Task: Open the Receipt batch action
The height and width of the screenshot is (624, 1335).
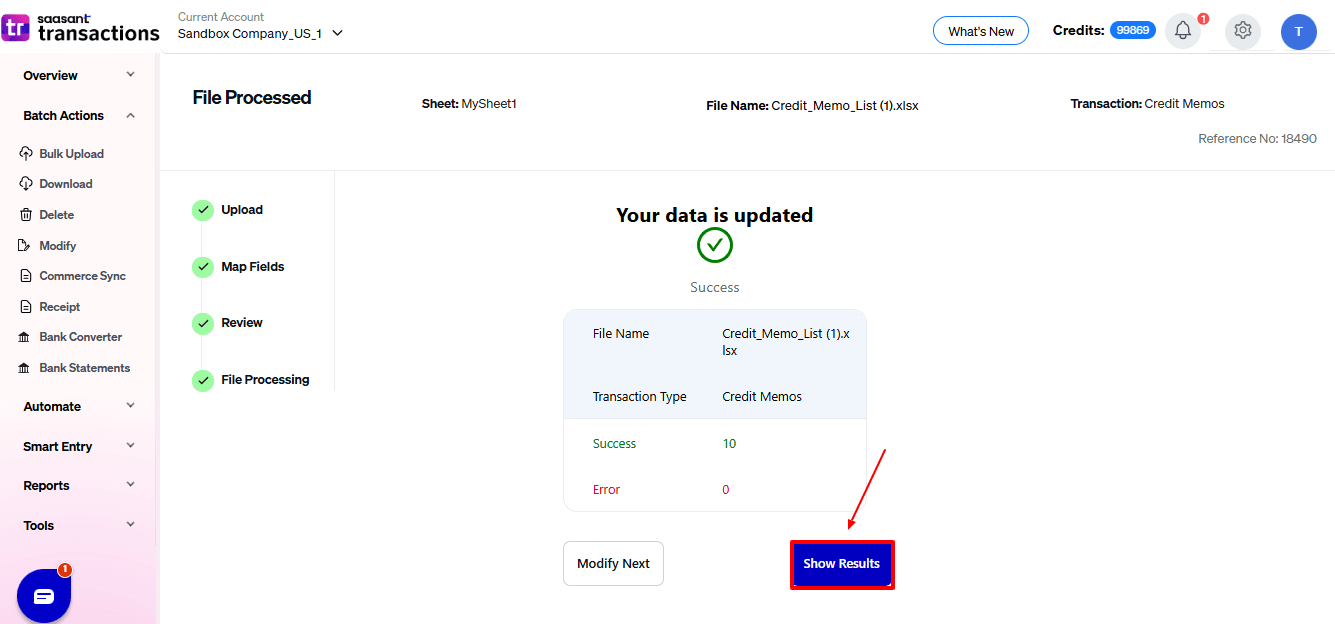Action: tap(59, 306)
